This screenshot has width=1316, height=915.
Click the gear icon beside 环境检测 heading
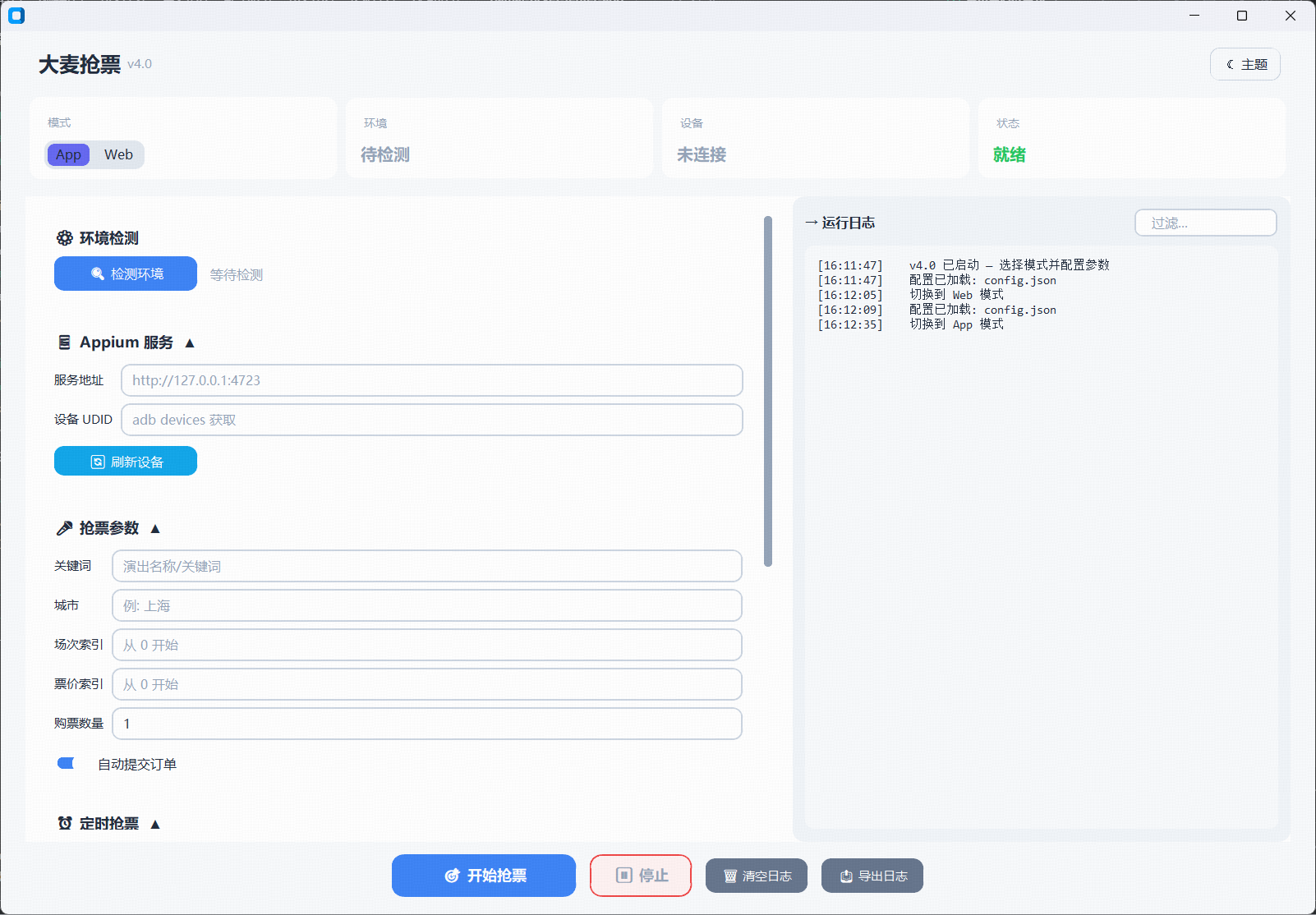pos(64,238)
